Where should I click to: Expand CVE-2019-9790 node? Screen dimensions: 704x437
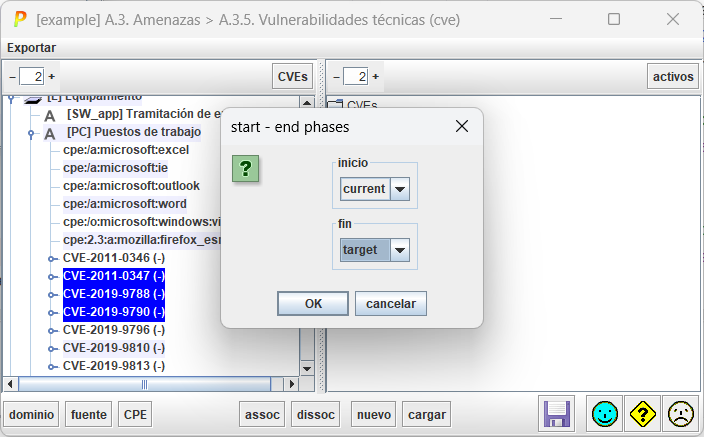53,313
